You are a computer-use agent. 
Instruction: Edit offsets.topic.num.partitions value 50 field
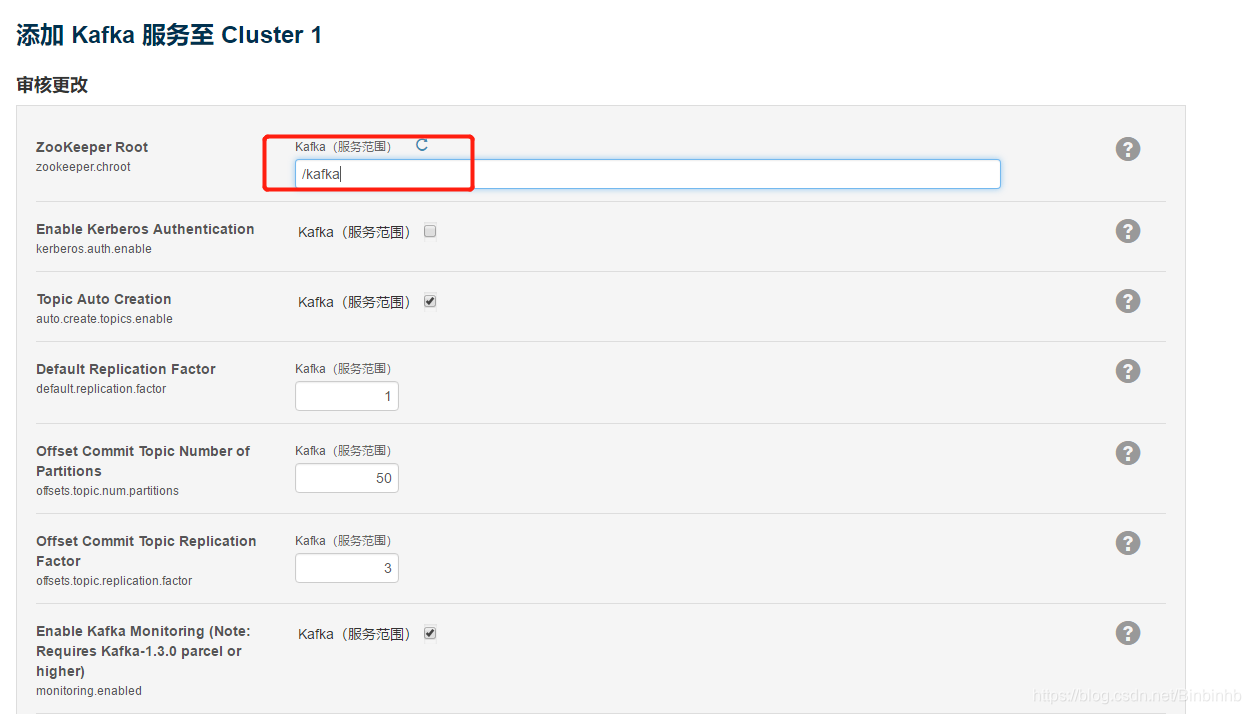click(x=346, y=478)
